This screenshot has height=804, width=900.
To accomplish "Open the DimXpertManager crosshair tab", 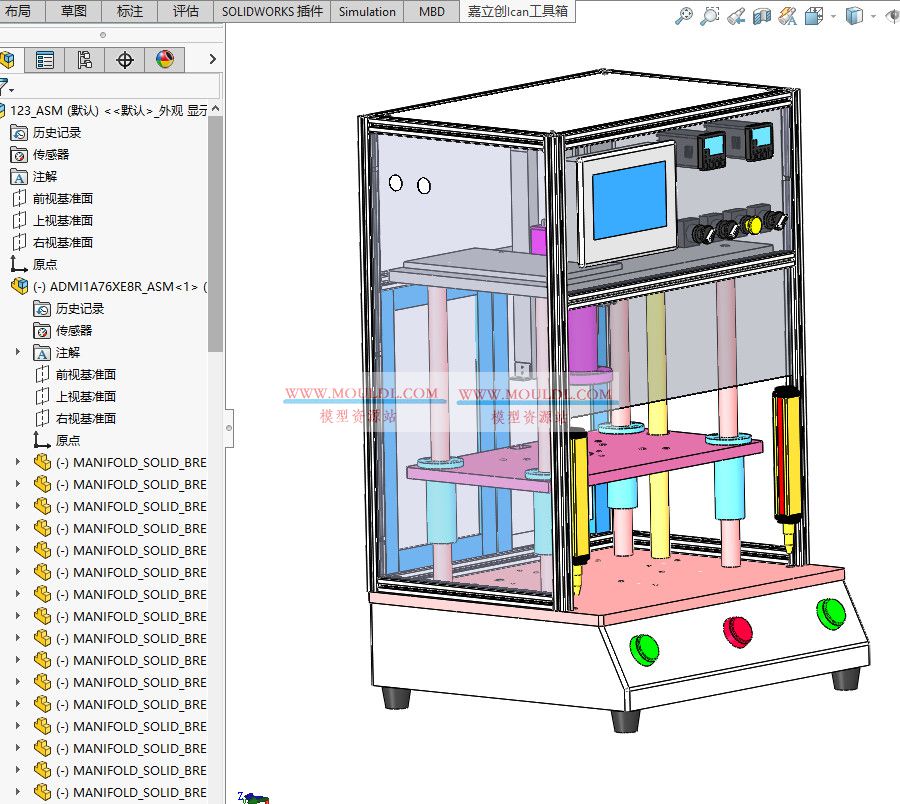I will (124, 60).
